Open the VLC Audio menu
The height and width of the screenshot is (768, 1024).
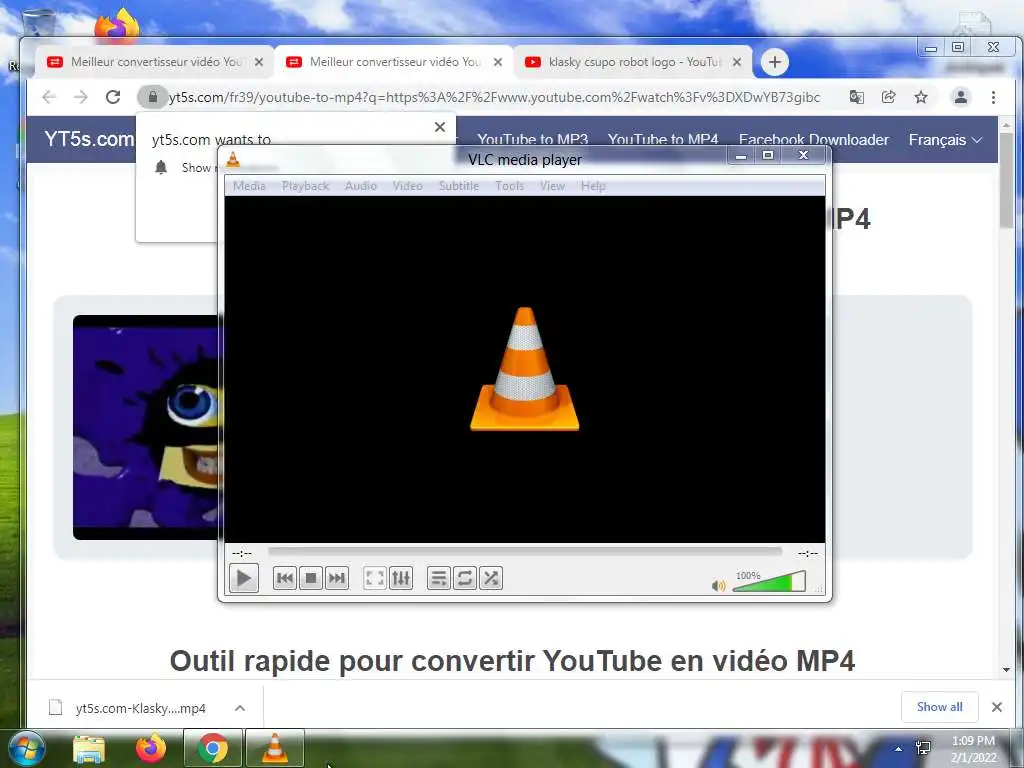tap(360, 185)
